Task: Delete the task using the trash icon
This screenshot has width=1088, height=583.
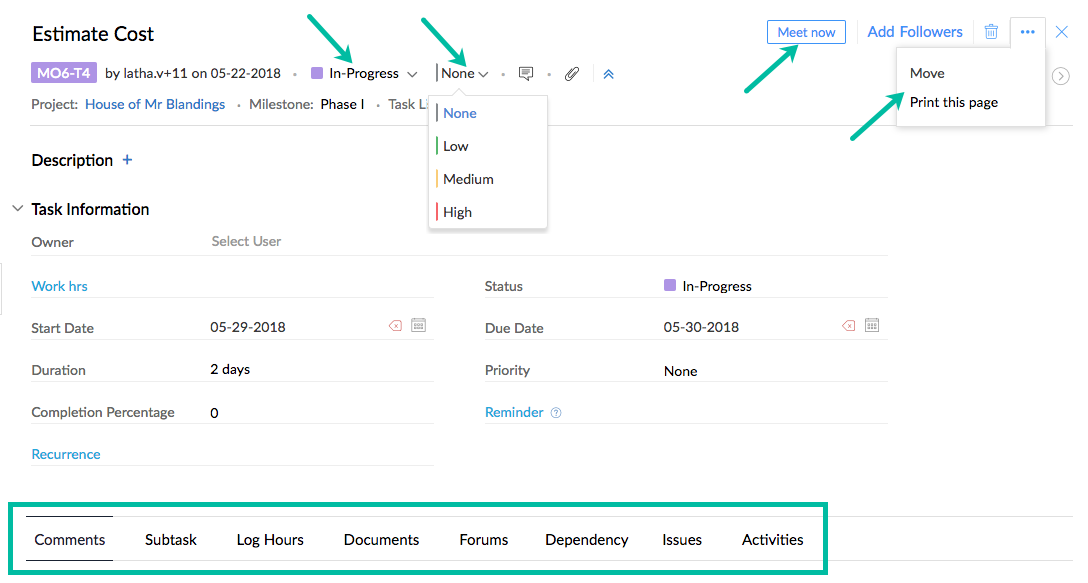Action: [x=991, y=32]
